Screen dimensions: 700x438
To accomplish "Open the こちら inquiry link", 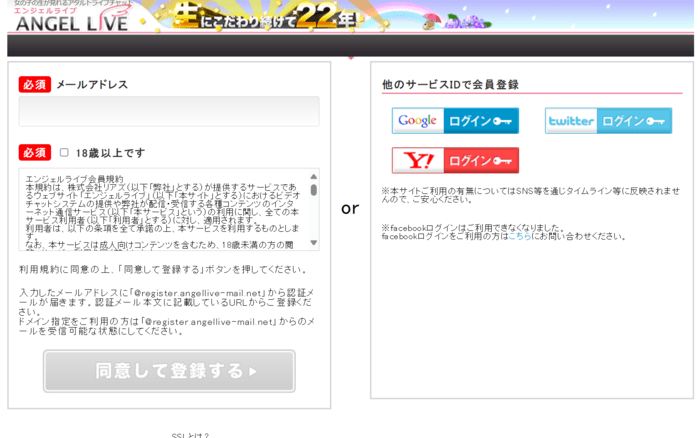I will tap(520, 236).
